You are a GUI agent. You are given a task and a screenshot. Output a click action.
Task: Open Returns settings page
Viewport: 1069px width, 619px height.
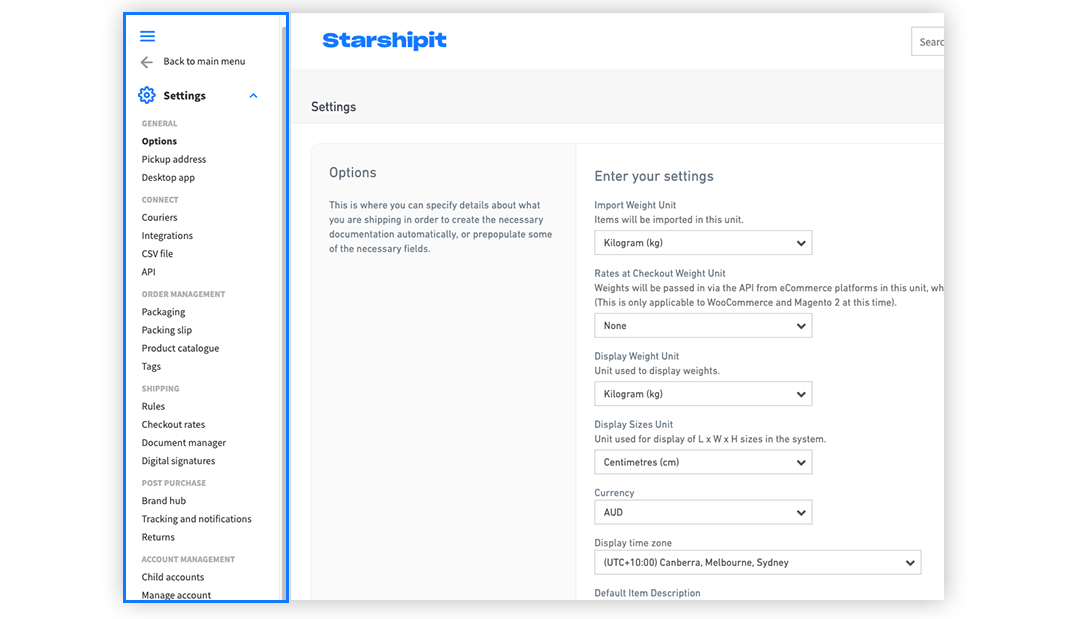click(158, 537)
